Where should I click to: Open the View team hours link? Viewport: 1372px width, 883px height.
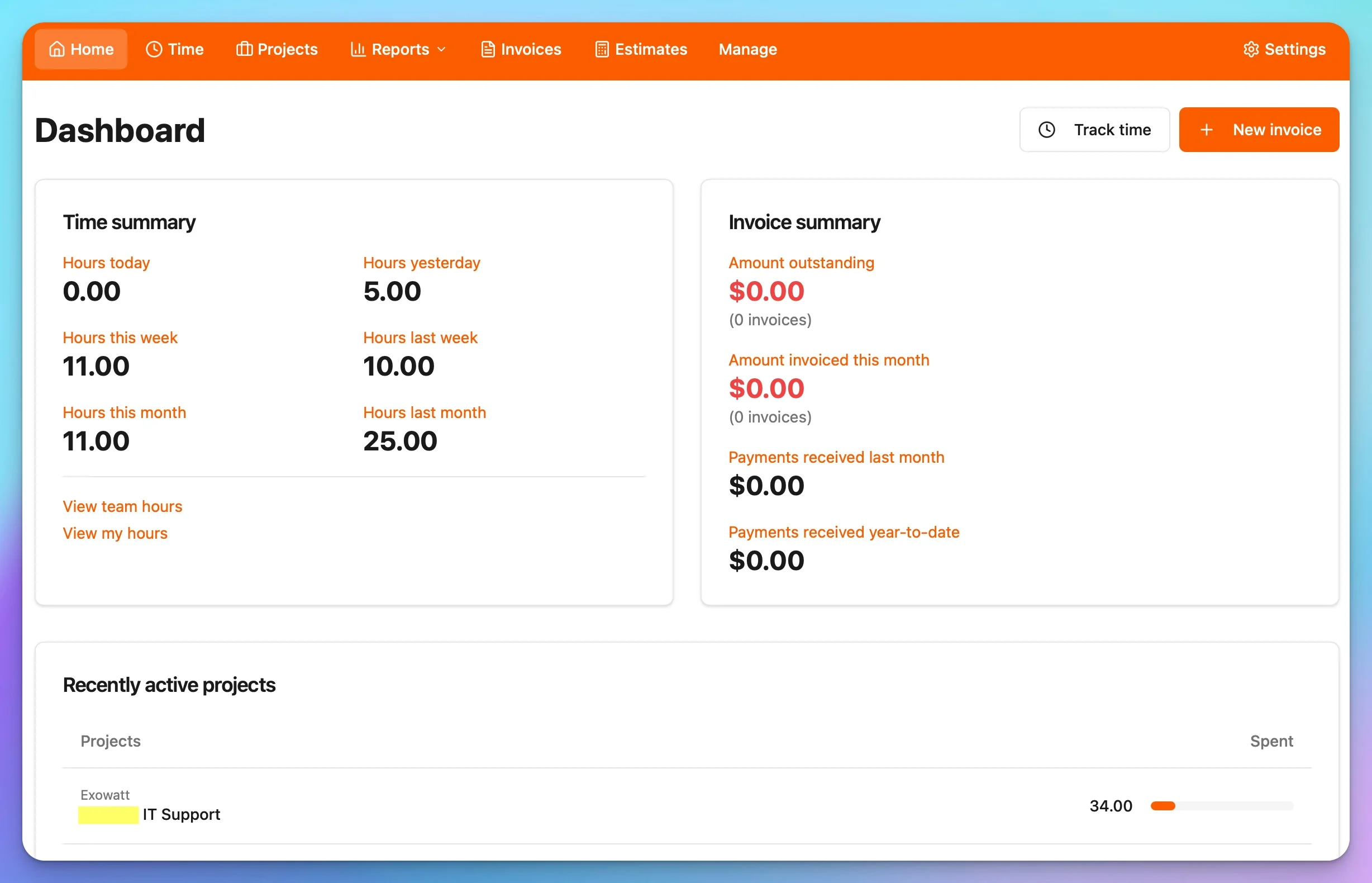click(122, 506)
